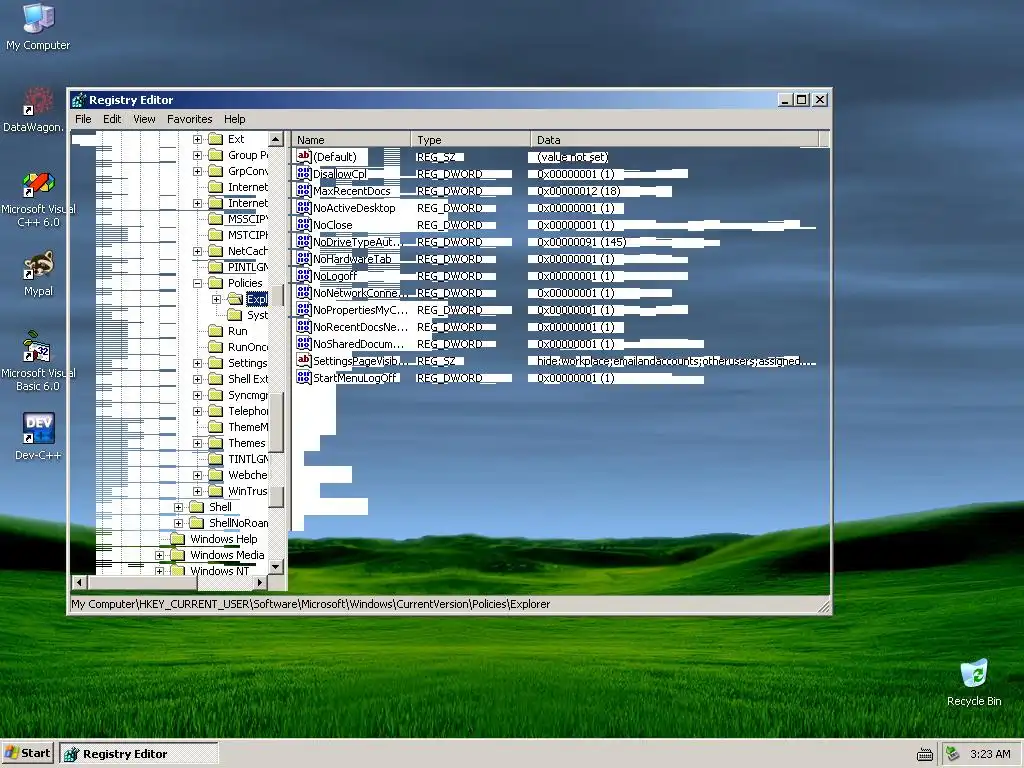Screen dimensions: 1024x768
Task: Select the NoLogoff DWORD value icon
Action: (x=303, y=275)
